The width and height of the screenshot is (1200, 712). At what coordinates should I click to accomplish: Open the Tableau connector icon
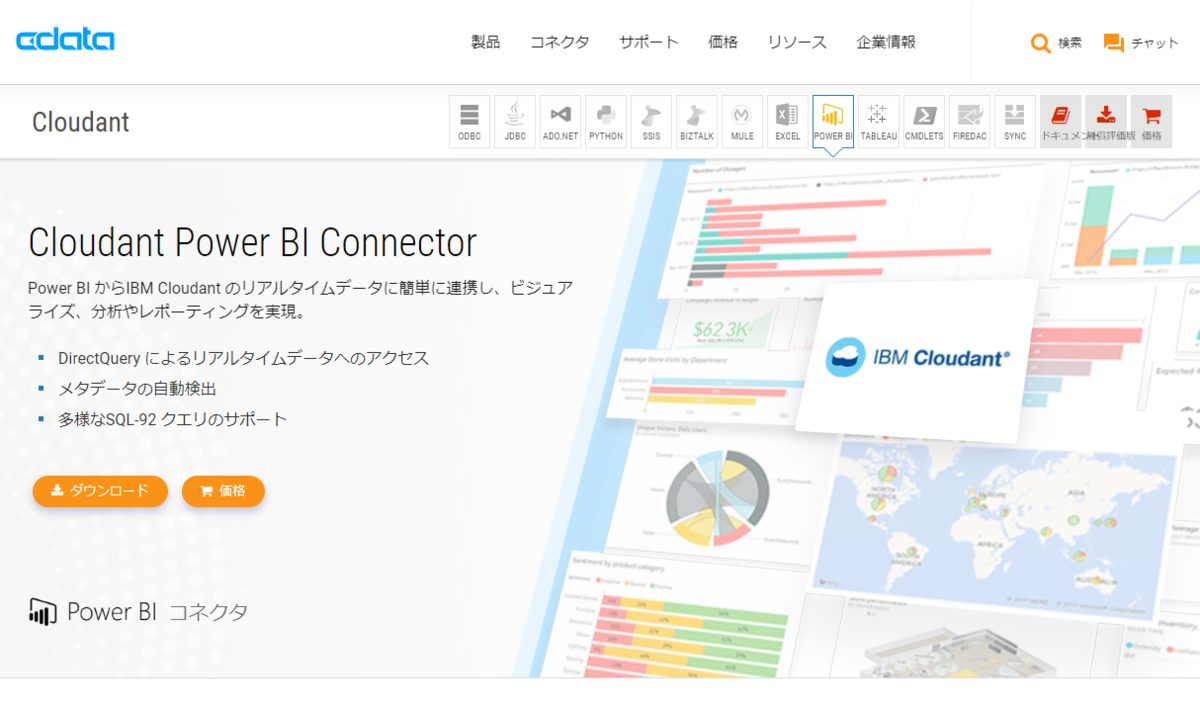[879, 122]
